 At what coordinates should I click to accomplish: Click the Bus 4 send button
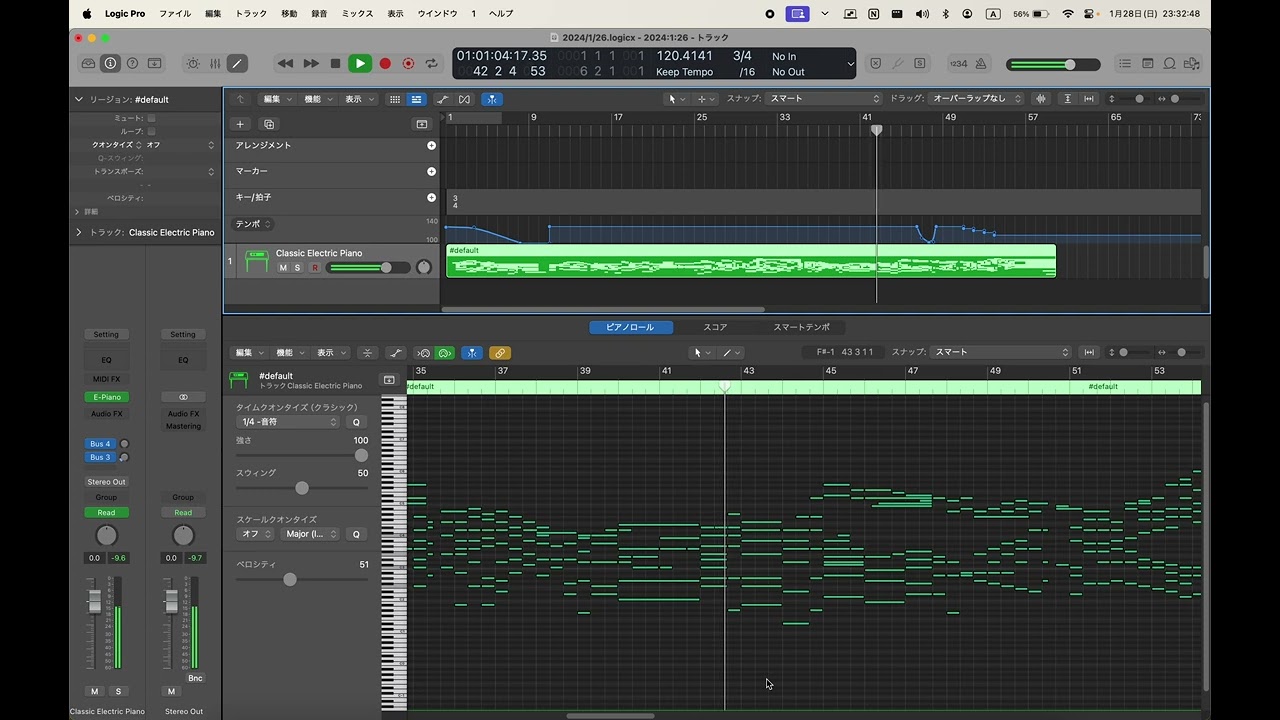[x=100, y=444]
